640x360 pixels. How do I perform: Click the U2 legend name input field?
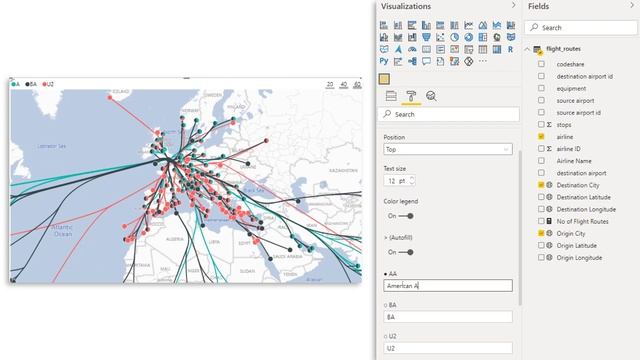(x=448, y=348)
